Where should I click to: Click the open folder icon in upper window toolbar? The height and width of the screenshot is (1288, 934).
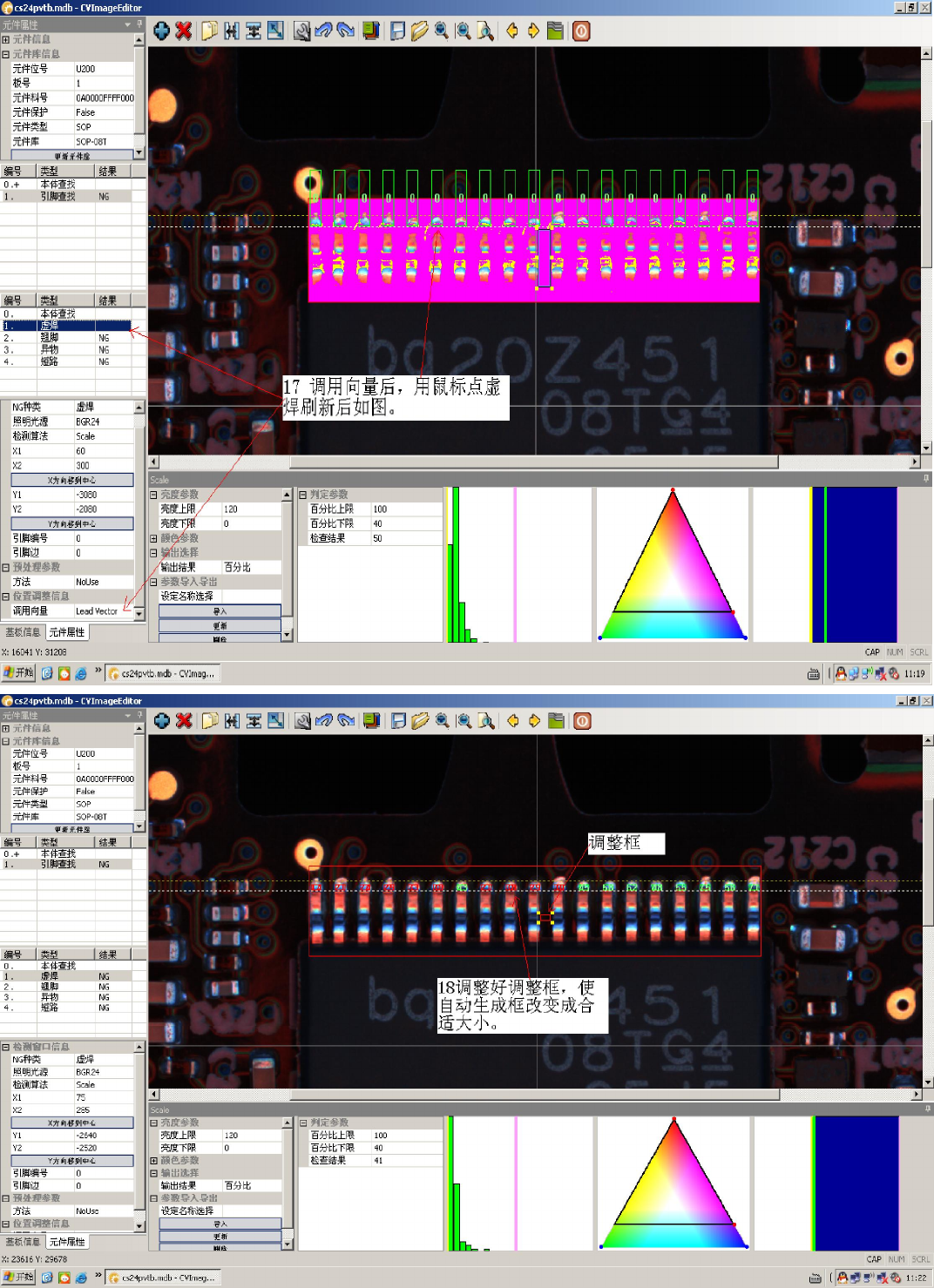click(x=420, y=31)
